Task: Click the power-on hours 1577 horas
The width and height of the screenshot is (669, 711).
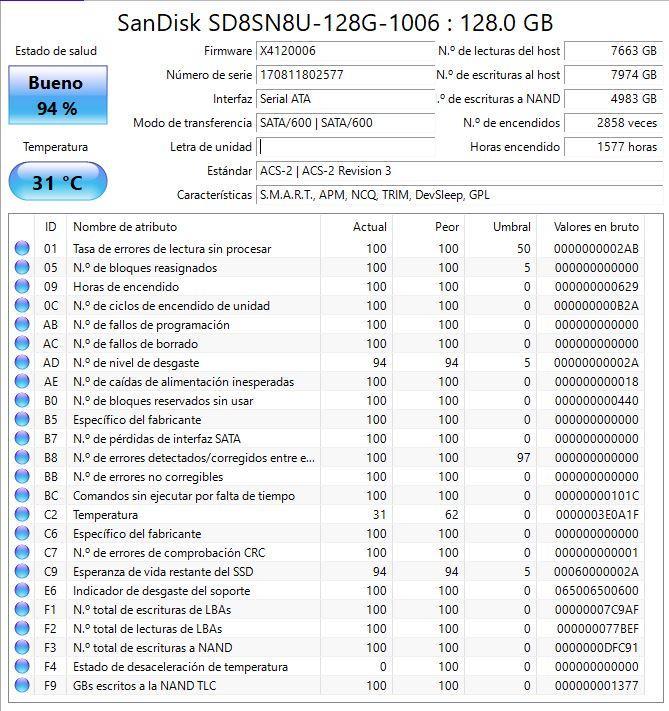Action: [x=613, y=147]
